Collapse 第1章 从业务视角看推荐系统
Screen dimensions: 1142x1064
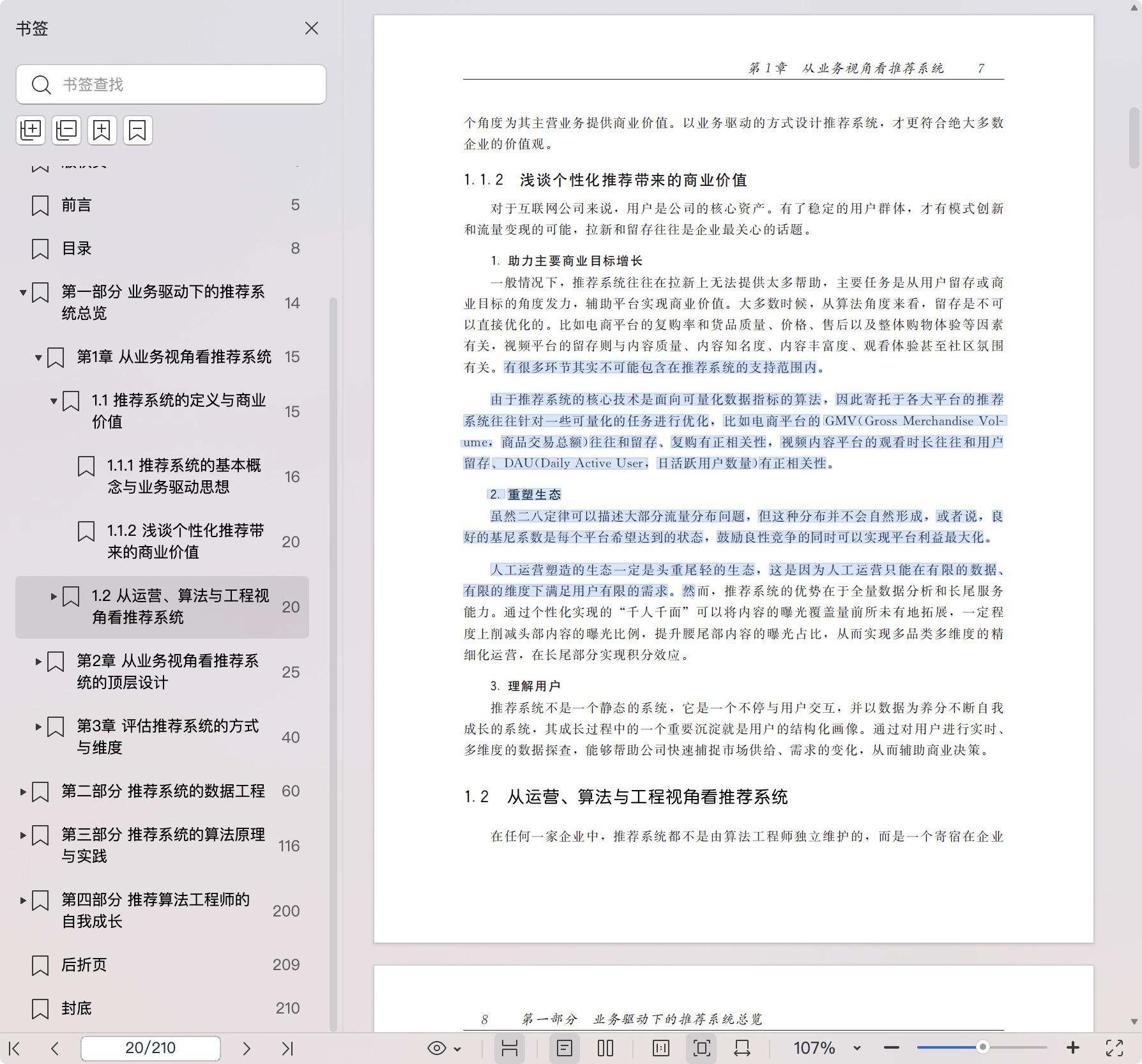click(38, 358)
